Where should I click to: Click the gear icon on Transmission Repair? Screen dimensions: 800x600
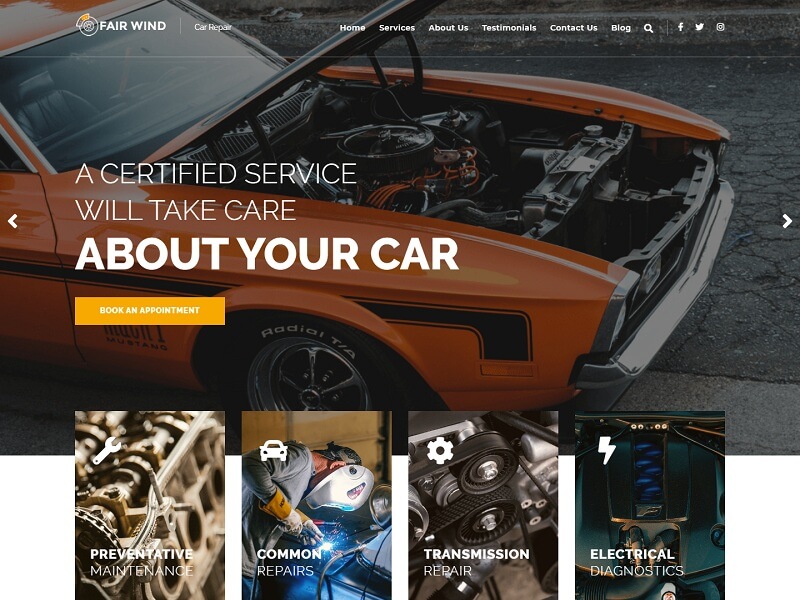[440, 451]
